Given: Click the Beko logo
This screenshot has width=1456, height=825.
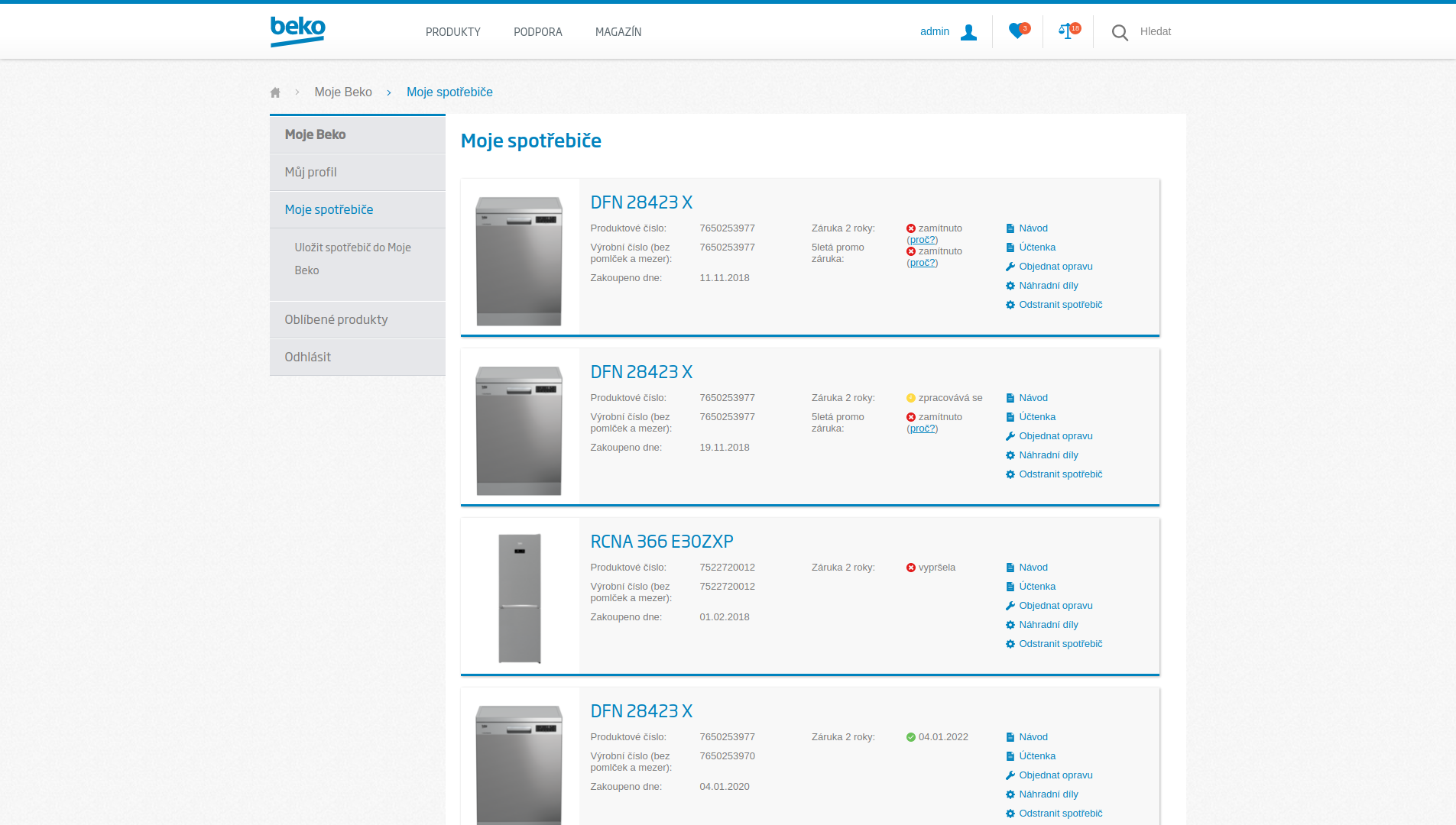Looking at the screenshot, I should pyautogui.click(x=297, y=31).
